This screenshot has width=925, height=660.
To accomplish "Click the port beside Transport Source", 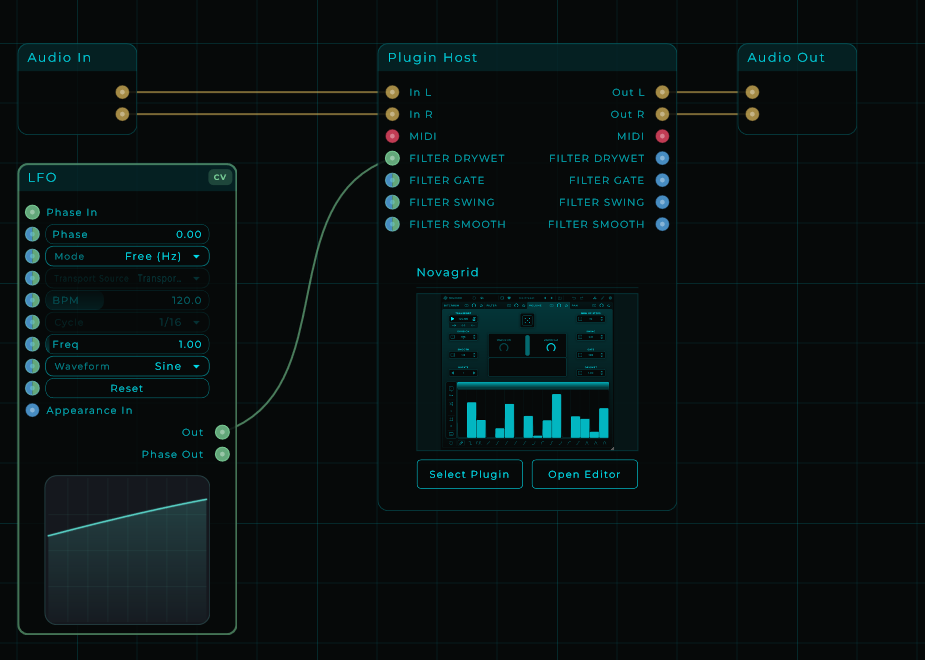I will coord(32,278).
